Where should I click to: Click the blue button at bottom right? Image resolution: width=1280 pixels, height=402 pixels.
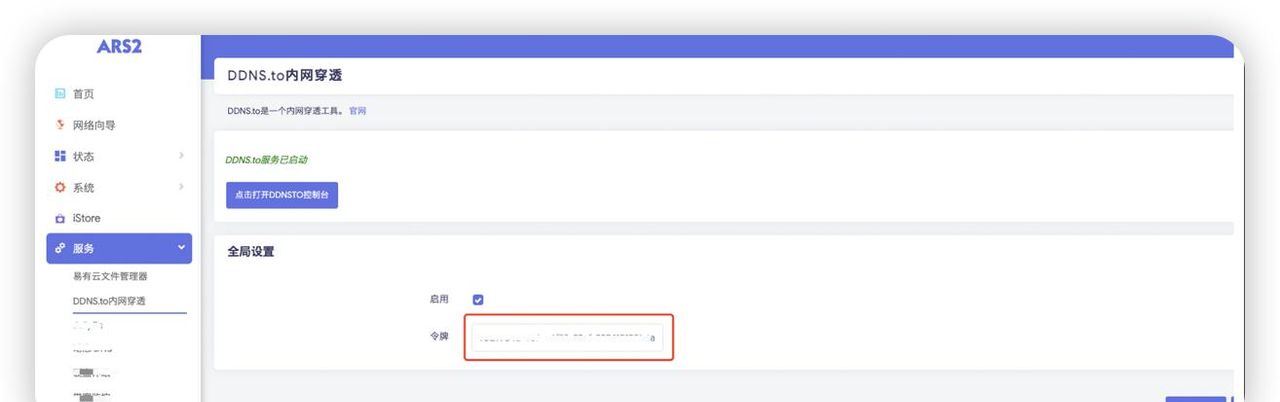point(1195,399)
